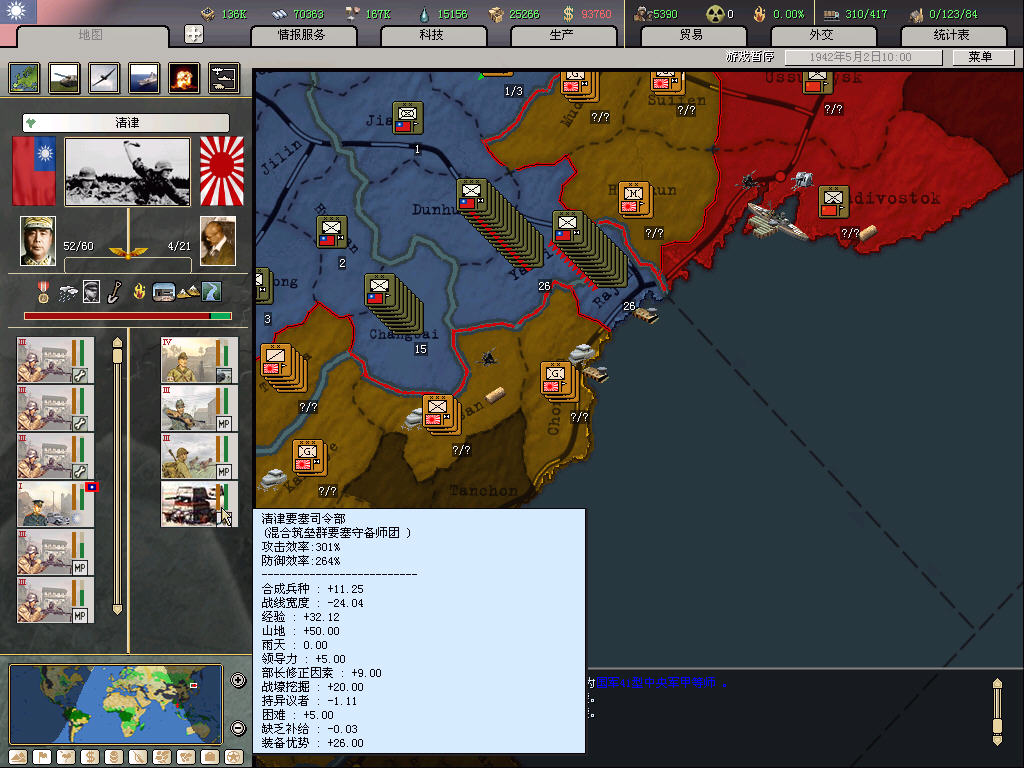This screenshot has width=1024, height=768.
Task: Open the naval units overview ship icon
Action: (144, 78)
